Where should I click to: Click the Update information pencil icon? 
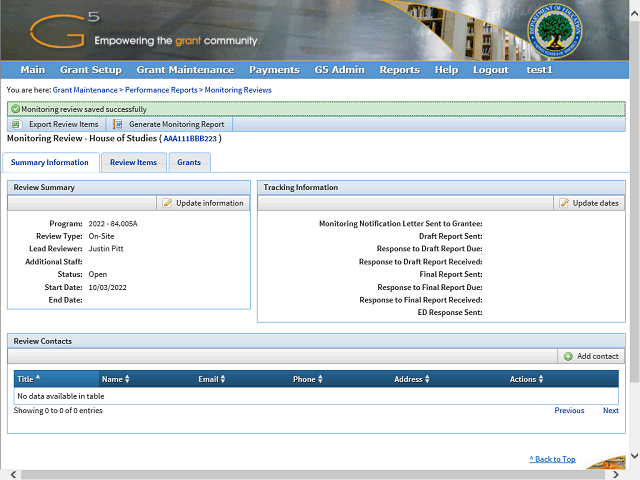167,203
